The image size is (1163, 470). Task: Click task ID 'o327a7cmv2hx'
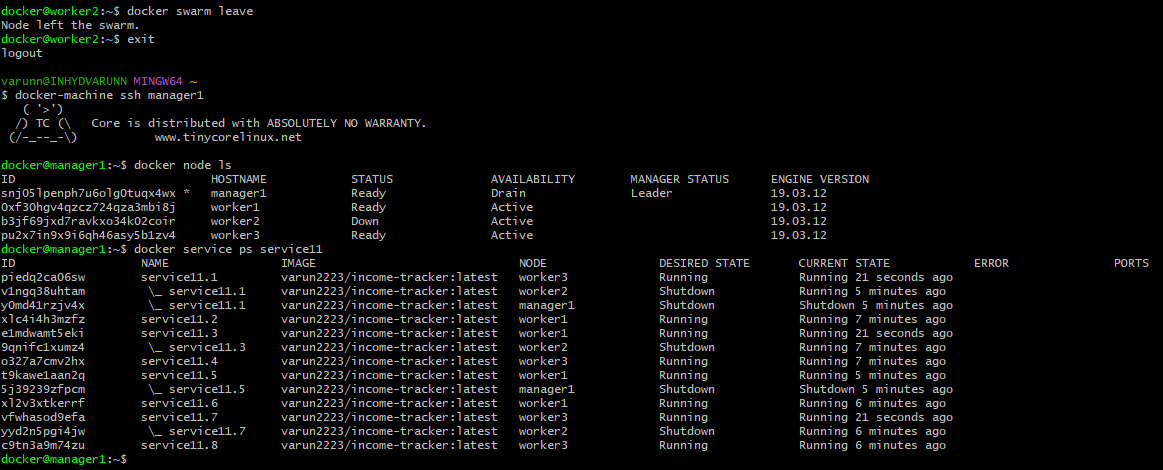tap(43, 362)
